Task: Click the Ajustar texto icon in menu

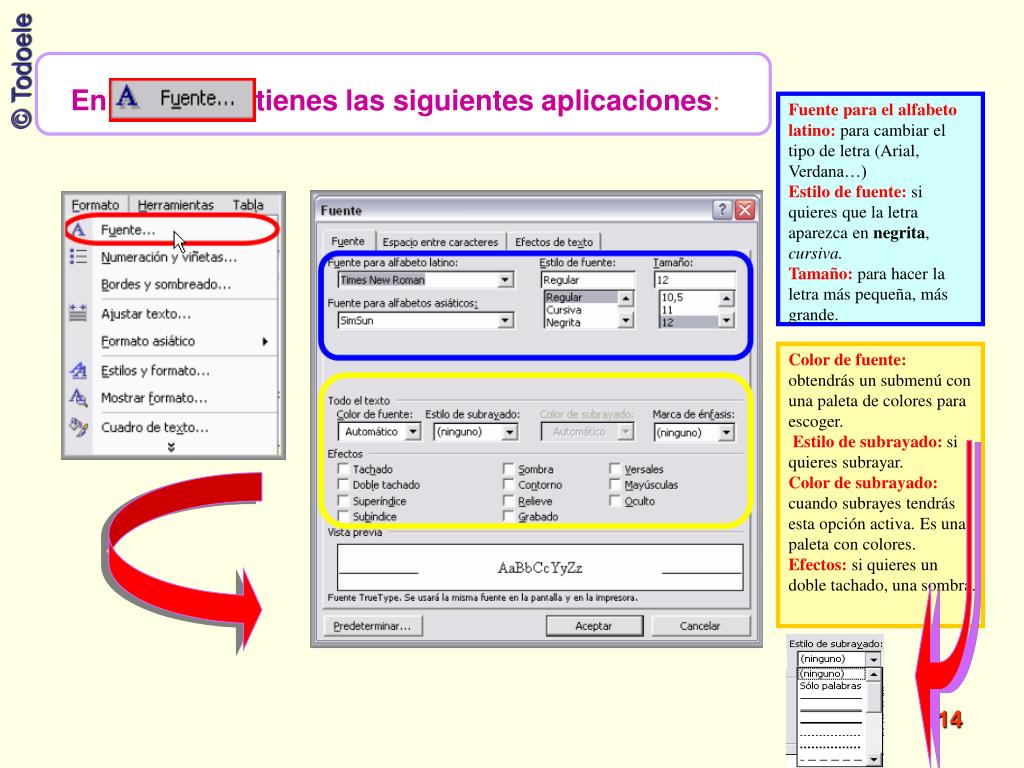Action: click(x=78, y=313)
